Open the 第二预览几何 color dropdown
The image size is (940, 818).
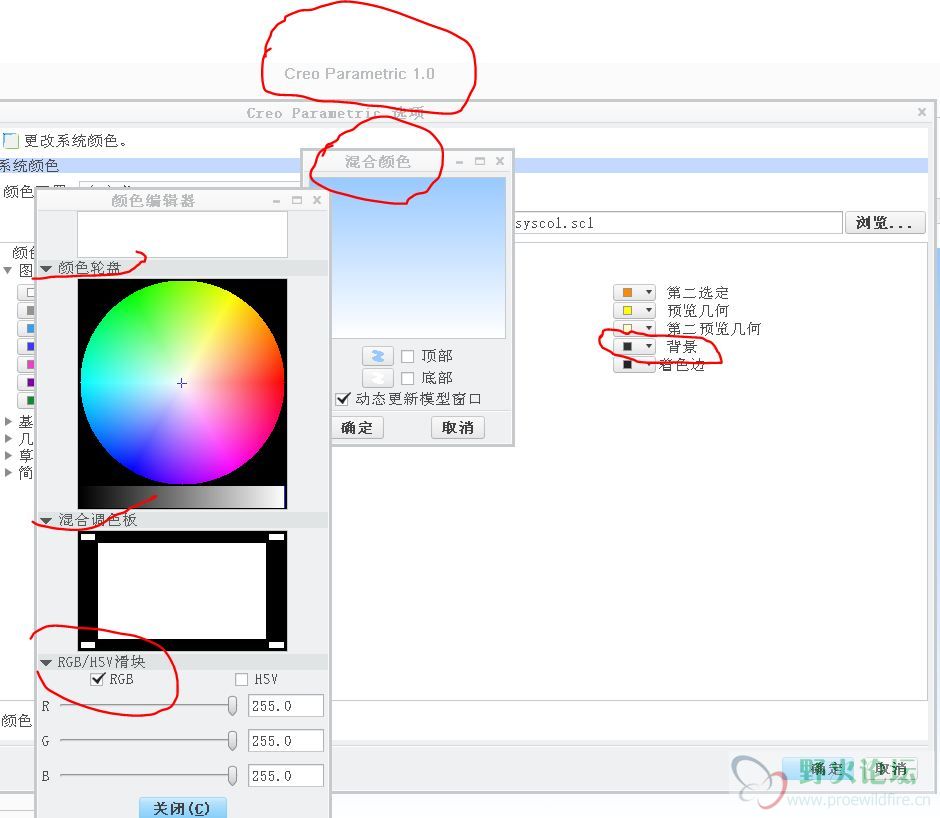(x=649, y=328)
